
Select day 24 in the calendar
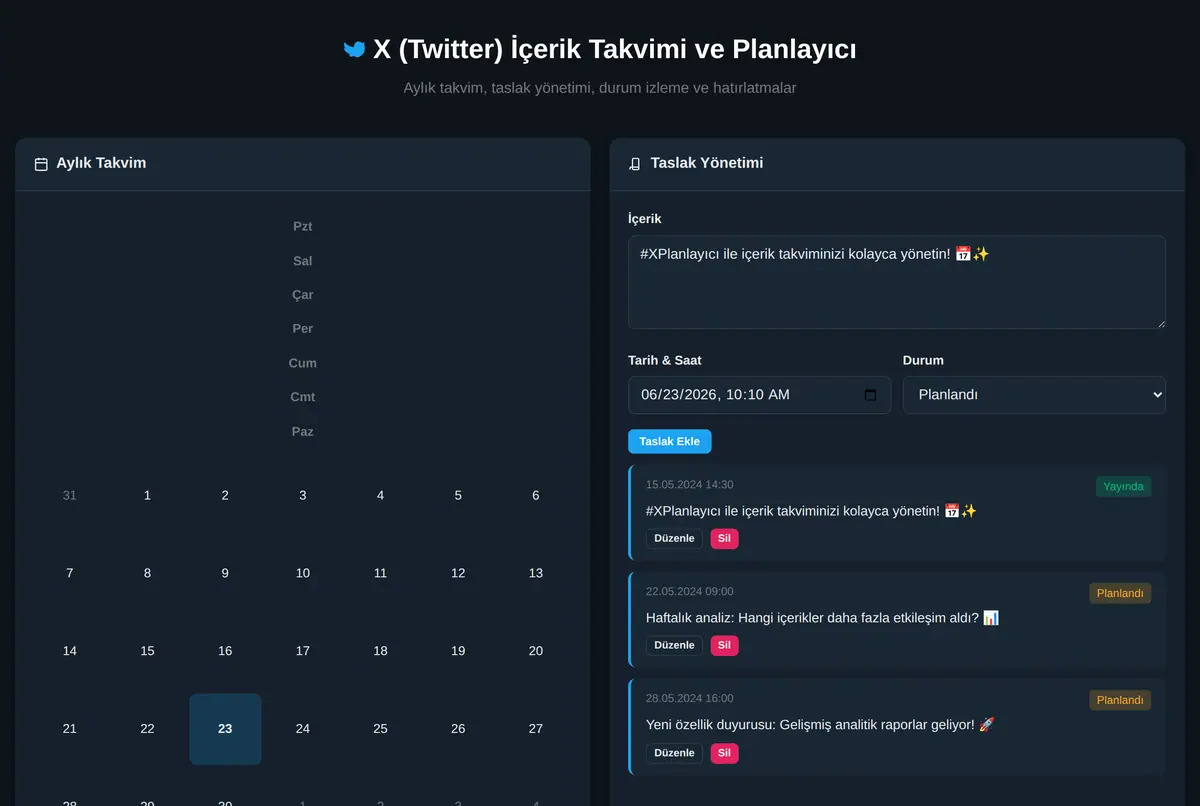coord(303,729)
